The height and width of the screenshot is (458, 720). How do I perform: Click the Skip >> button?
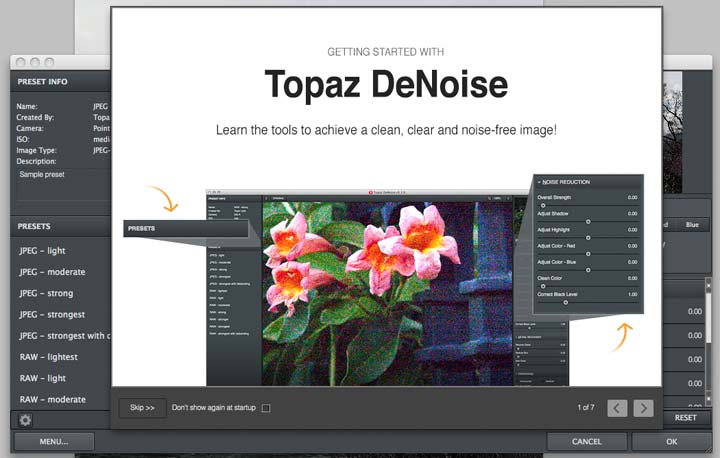[x=142, y=407]
